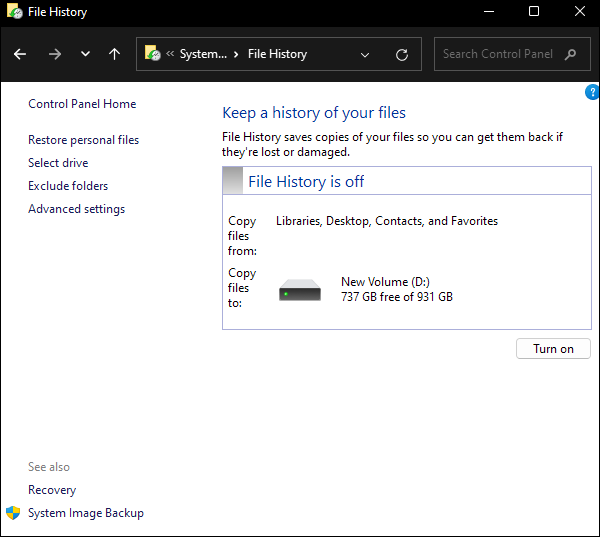The width and height of the screenshot is (600, 537).
Task: Click the chevron between System and File History
Action: click(236, 54)
